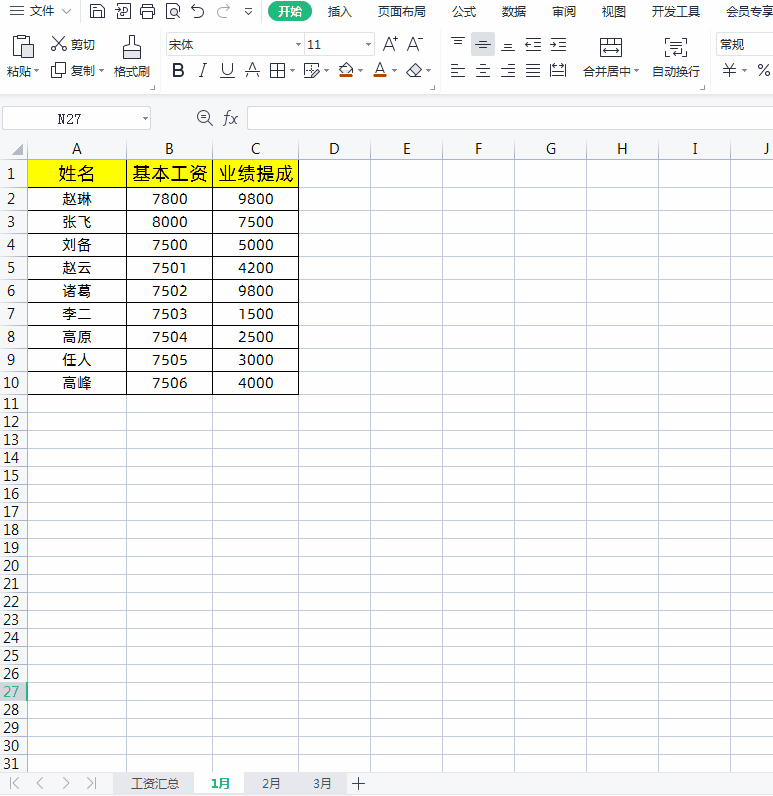
Task: Switch to the 审阅 ribbon tab
Action: coord(564,11)
